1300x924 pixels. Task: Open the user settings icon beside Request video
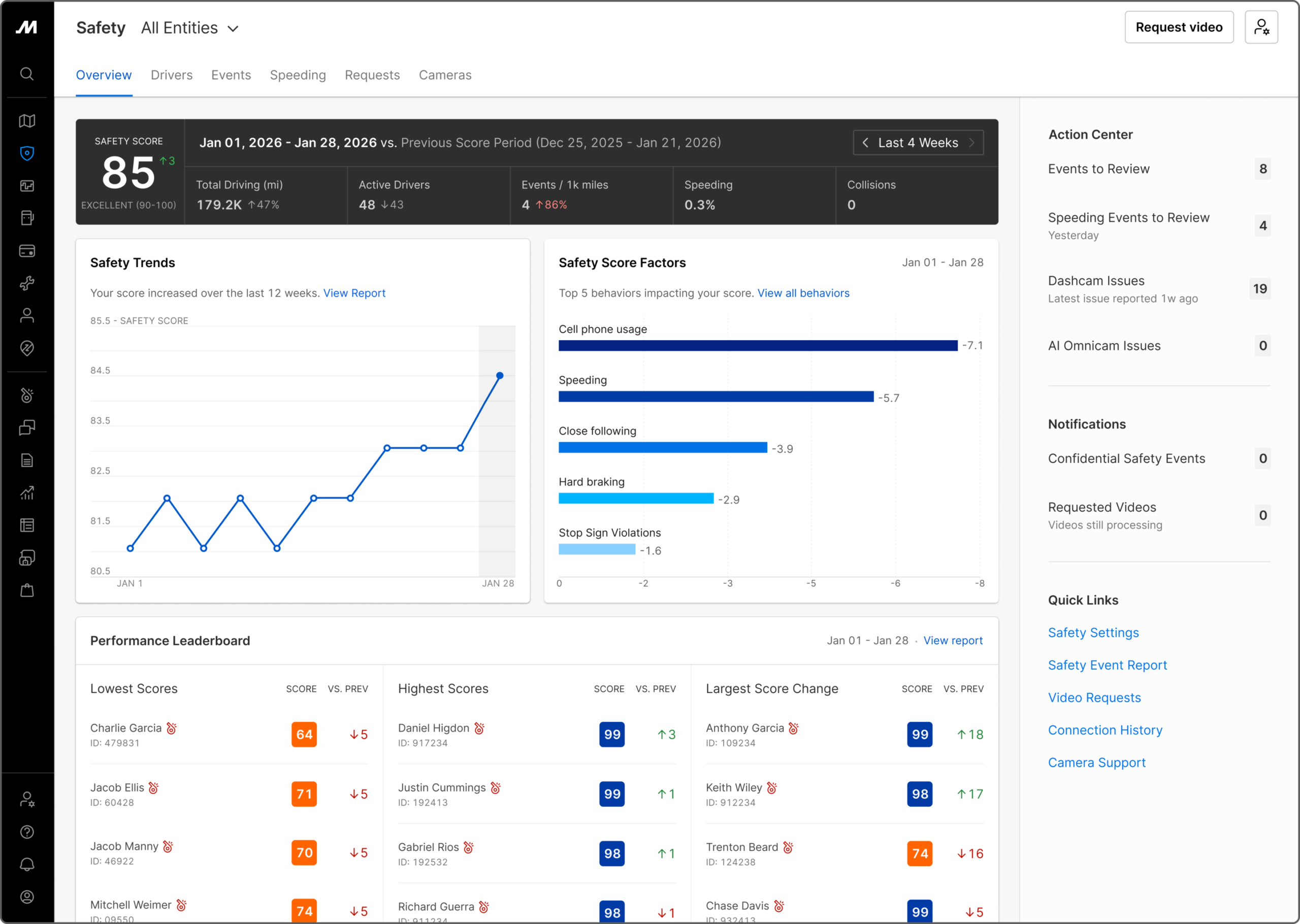1262,27
